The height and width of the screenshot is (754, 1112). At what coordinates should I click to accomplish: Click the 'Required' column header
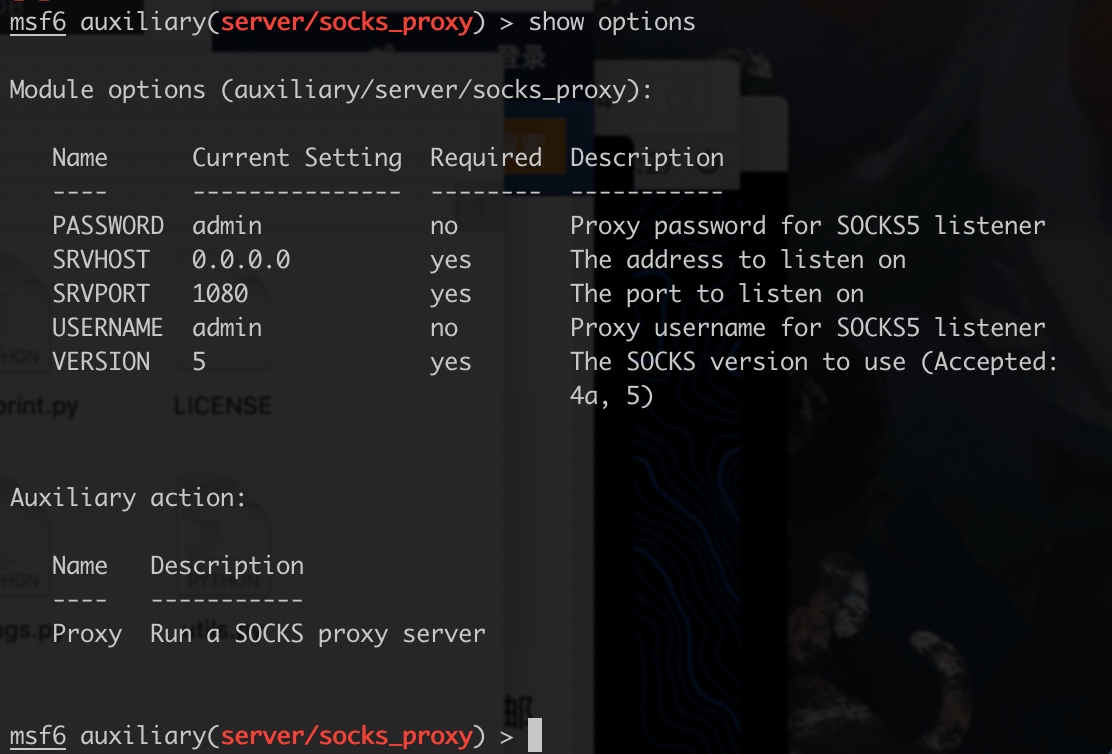coord(486,157)
